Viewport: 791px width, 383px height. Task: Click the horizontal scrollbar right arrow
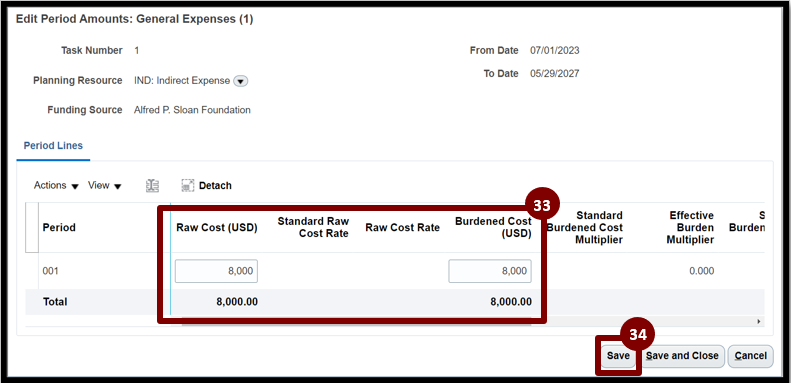759,321
